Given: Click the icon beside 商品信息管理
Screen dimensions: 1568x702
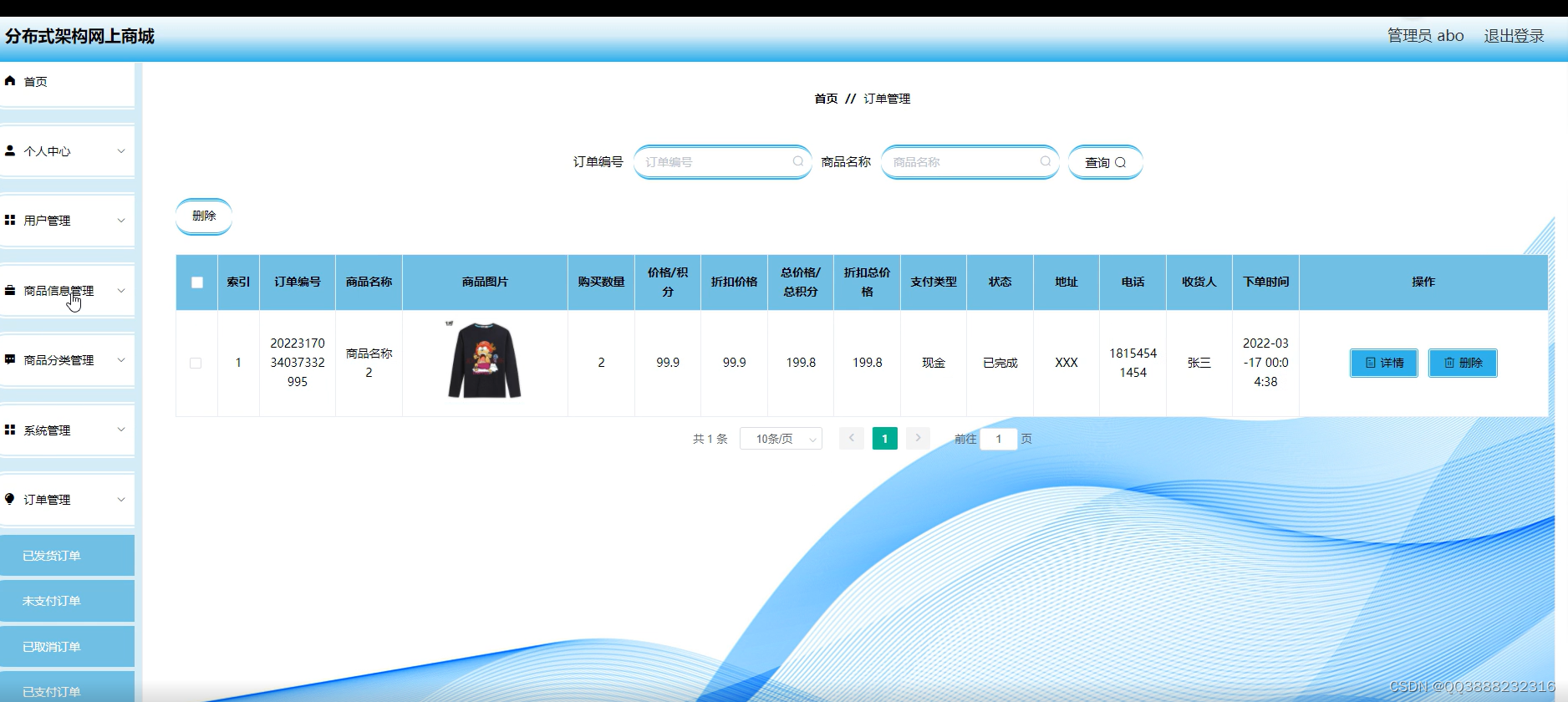Looking at the screenshot, I should 10,290.
